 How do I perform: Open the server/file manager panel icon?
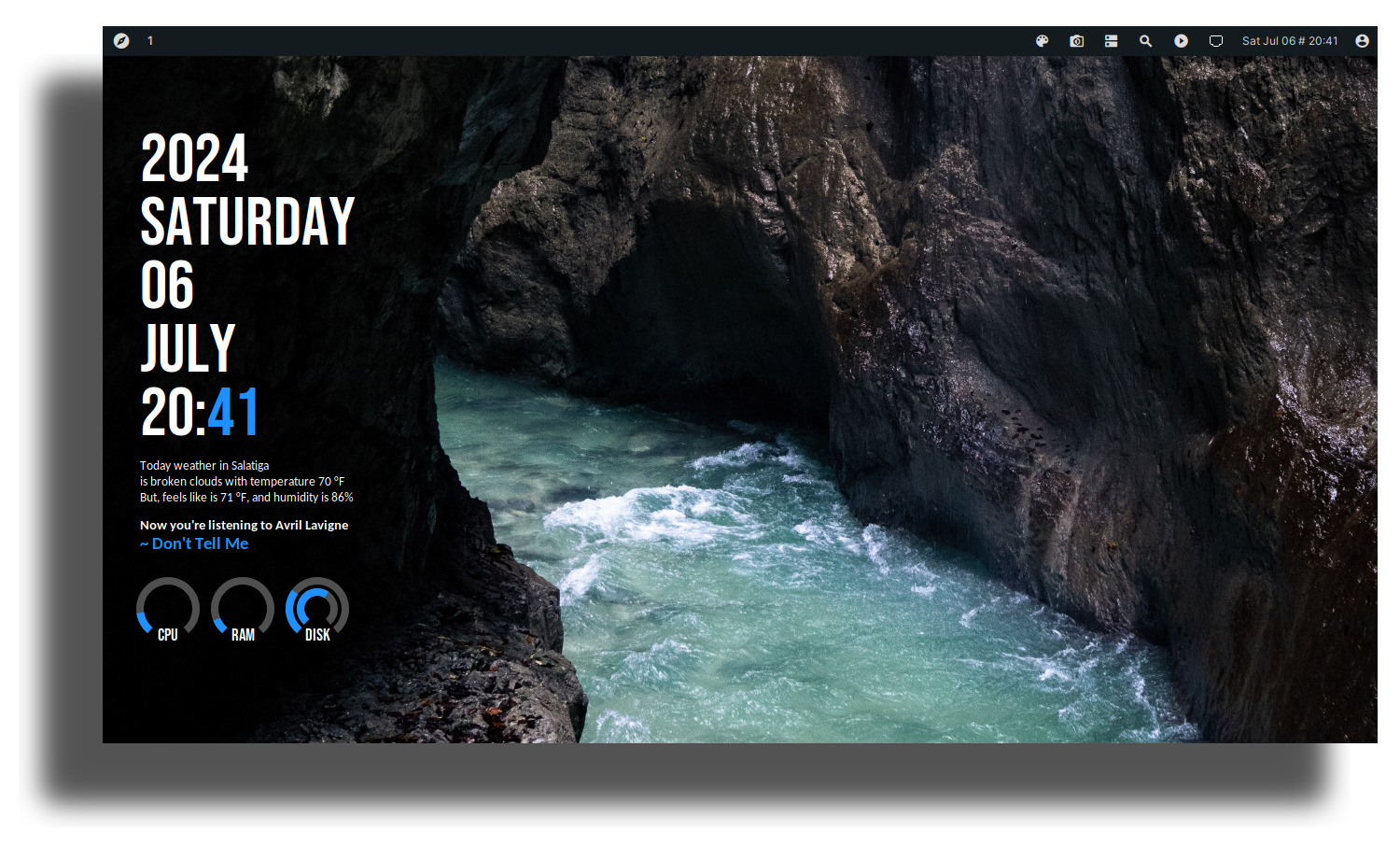1111,41
